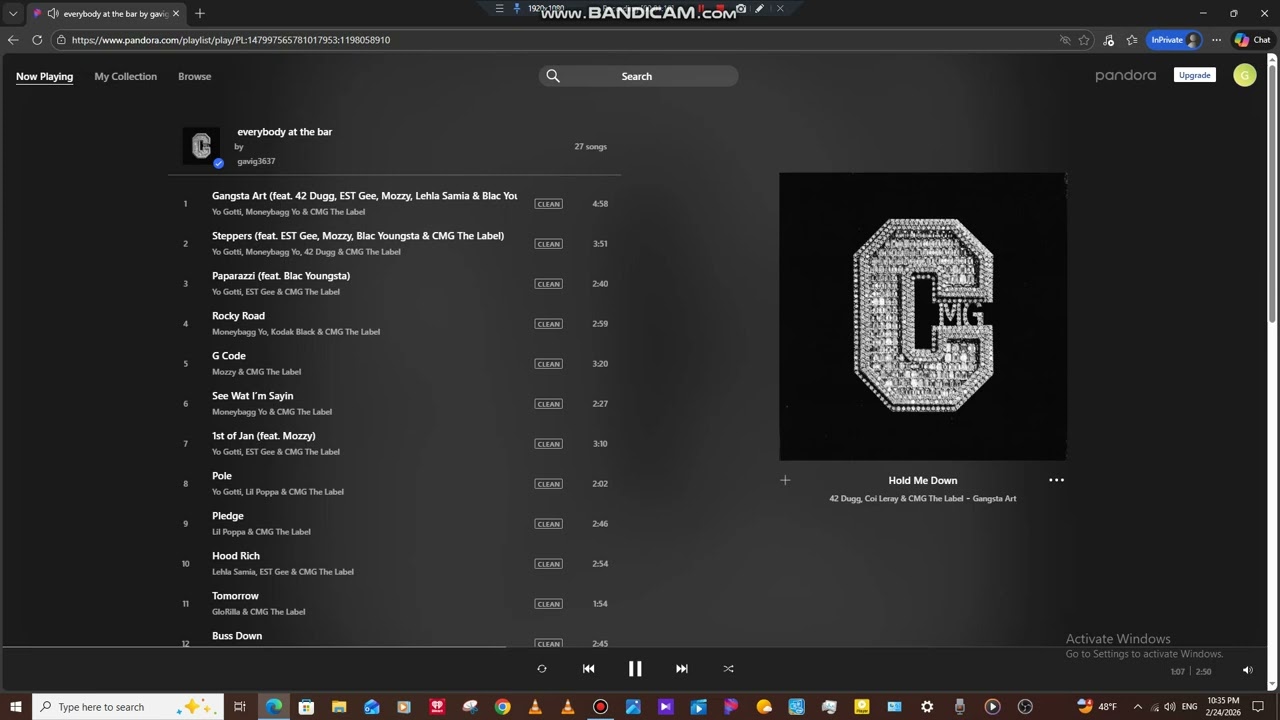Open the Windows notification center
This screenshot has height=720, width=1280.
tap(1258, 707)
